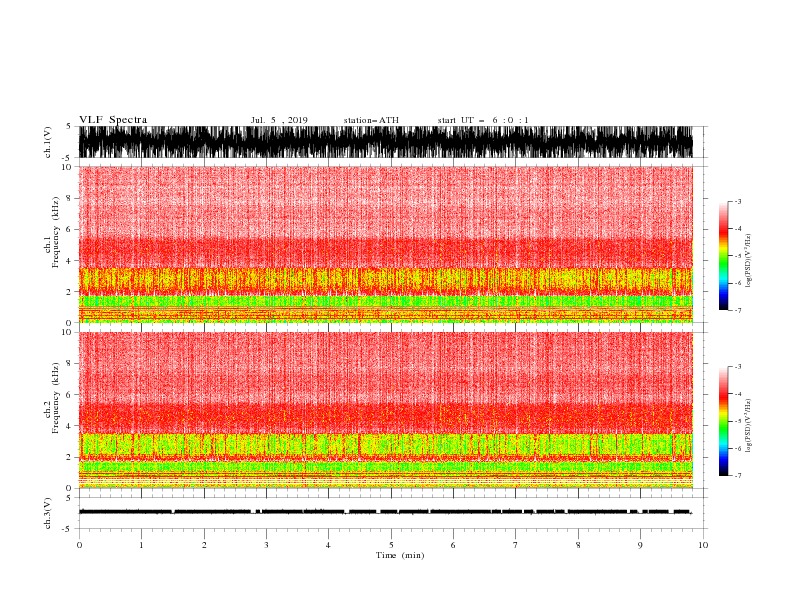Click the time axis tick label "4"

[x=328, y=545]
